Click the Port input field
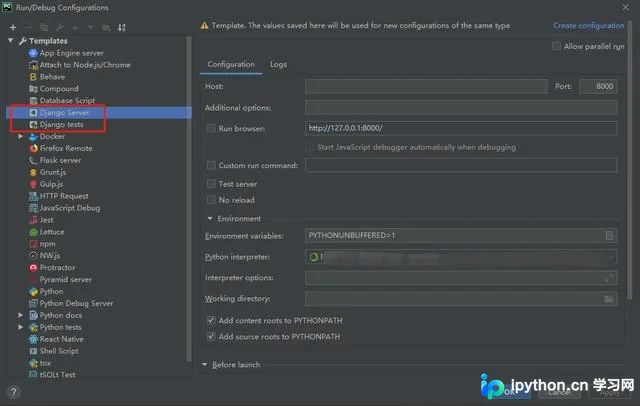Viewport: 640px width, 406px height. [598, 87]
